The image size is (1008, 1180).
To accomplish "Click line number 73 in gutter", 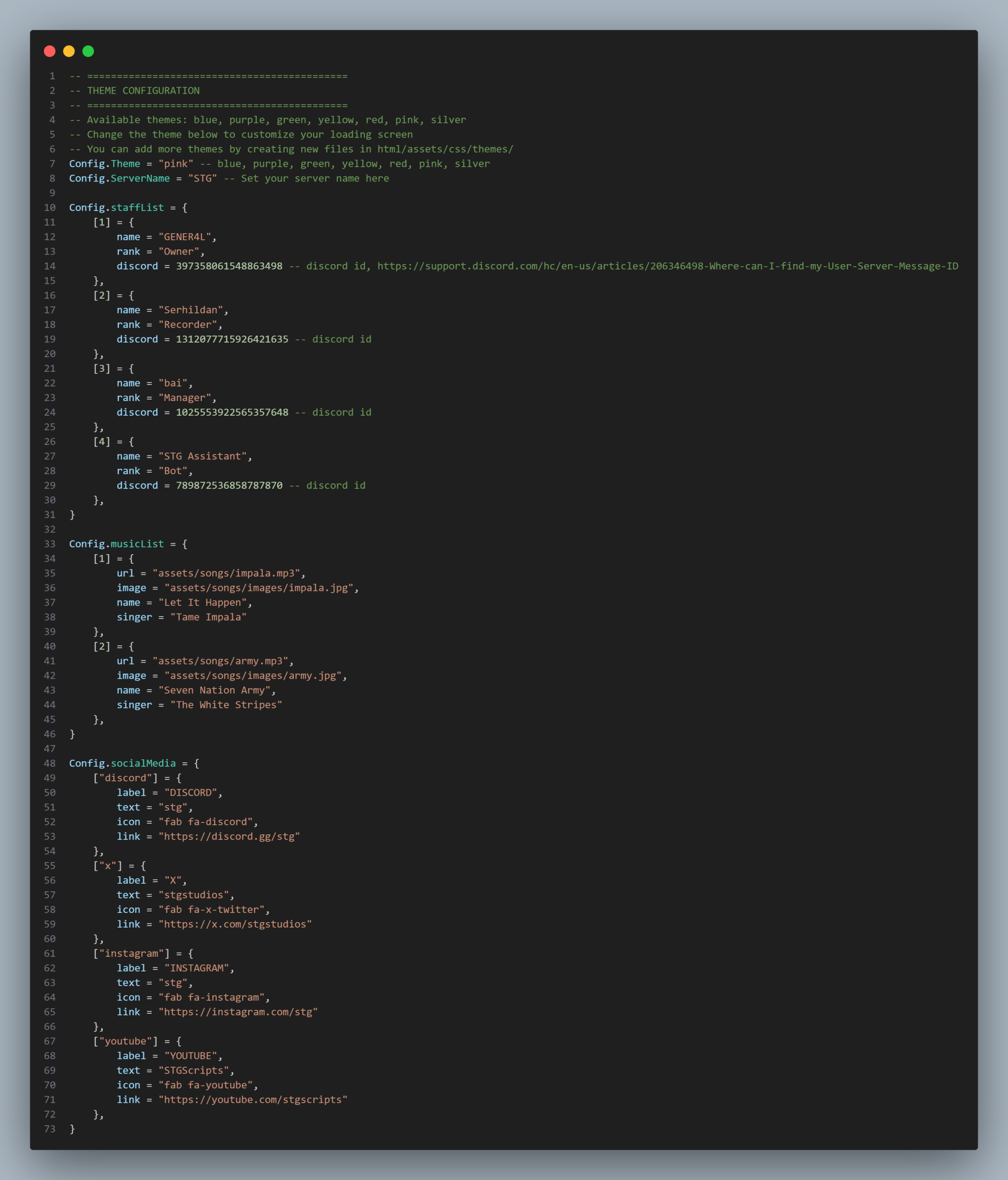I will tap(50, 1129).
